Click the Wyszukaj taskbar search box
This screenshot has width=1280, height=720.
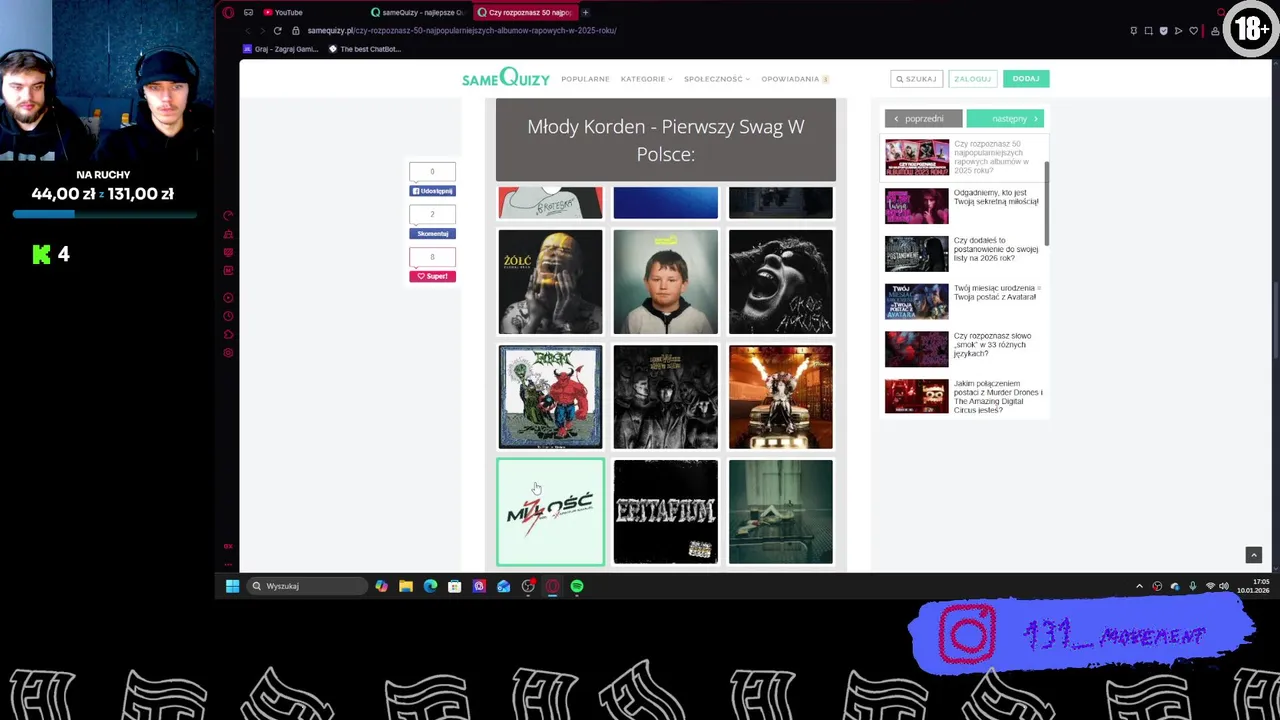coord(307,586)
